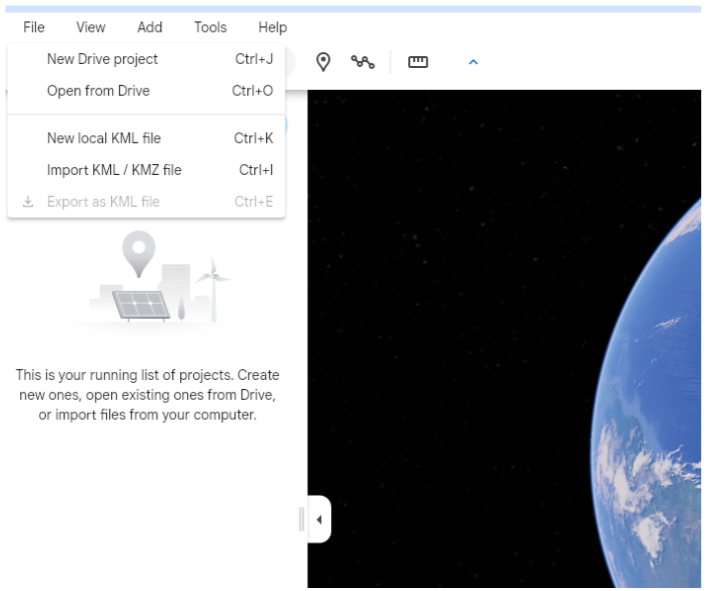Choose Import KML / KMZ file
The height and width of the screenshot is (591, 706).
(x=146, y=170)
